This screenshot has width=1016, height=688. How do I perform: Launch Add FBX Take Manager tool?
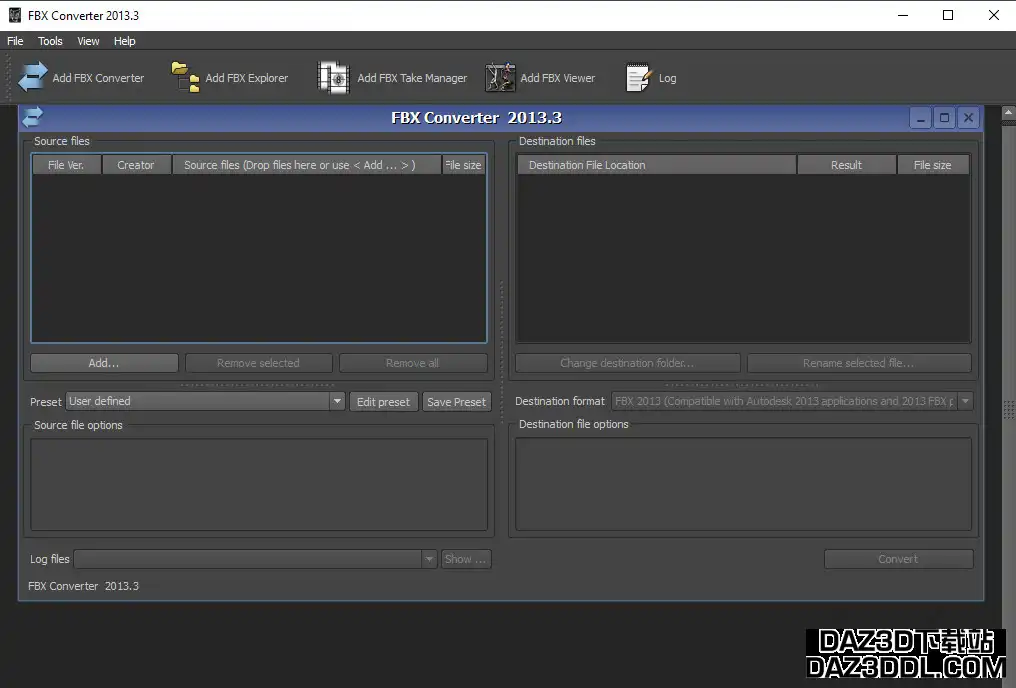coord(392,78)
